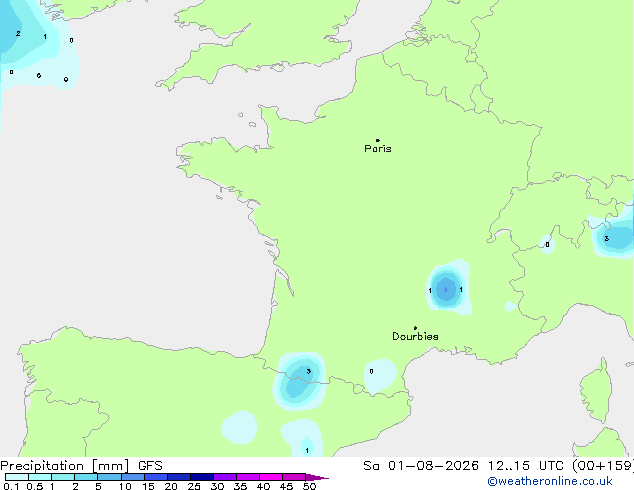Screen dimensions: 634x490
Task: Click the '3' value over the Pyrenees
Action: coord(309,372)
